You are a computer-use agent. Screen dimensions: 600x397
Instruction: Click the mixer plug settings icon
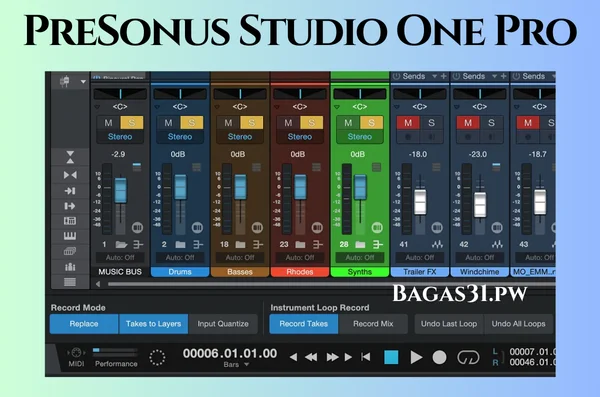[x=65, y=82]
